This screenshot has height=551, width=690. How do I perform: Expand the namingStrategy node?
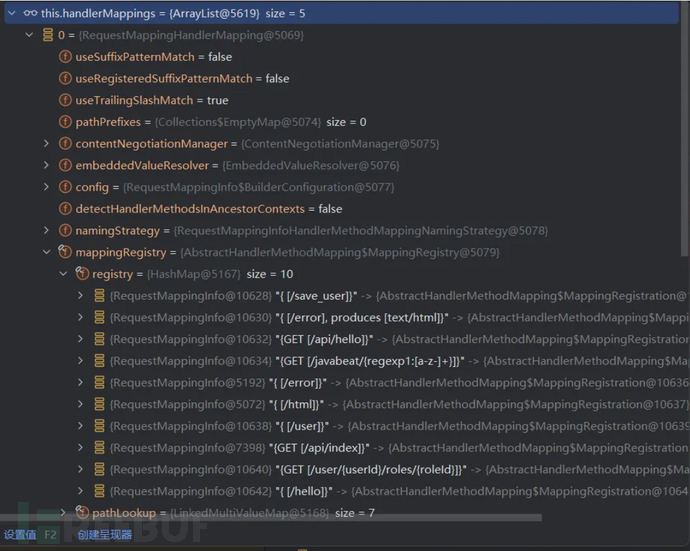46,231
